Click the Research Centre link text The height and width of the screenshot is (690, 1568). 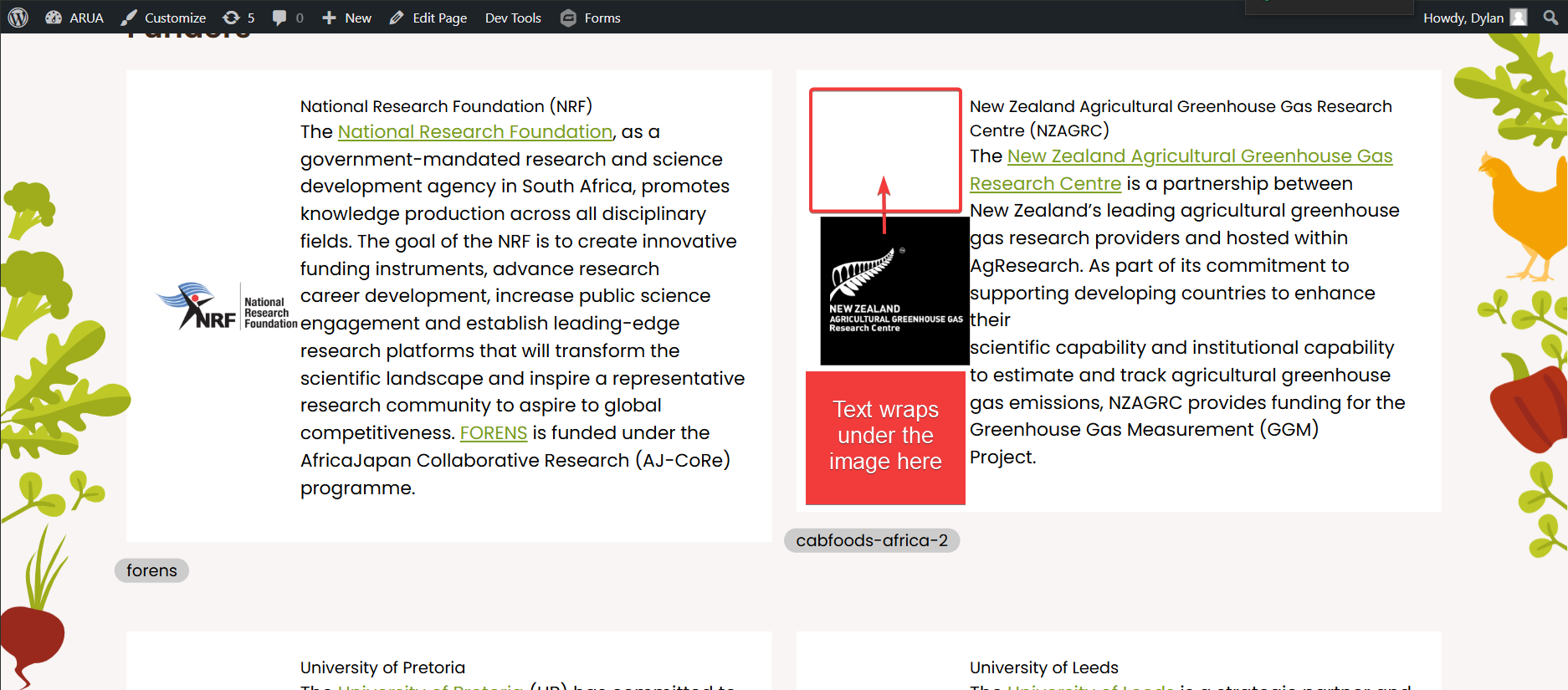tap(1045, 184)
